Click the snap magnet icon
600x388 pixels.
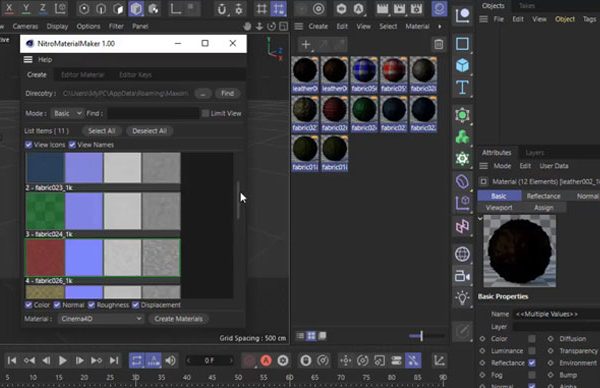tap(222, 8)
